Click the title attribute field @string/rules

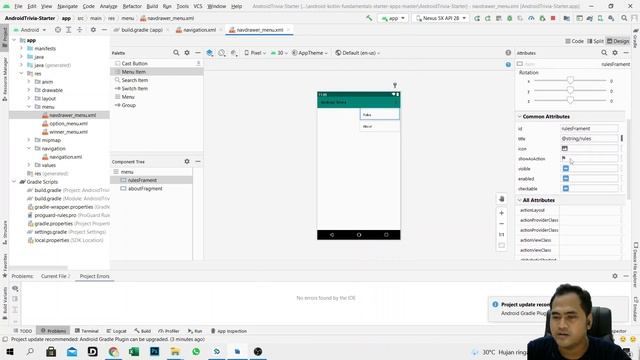tap(589, 138)
